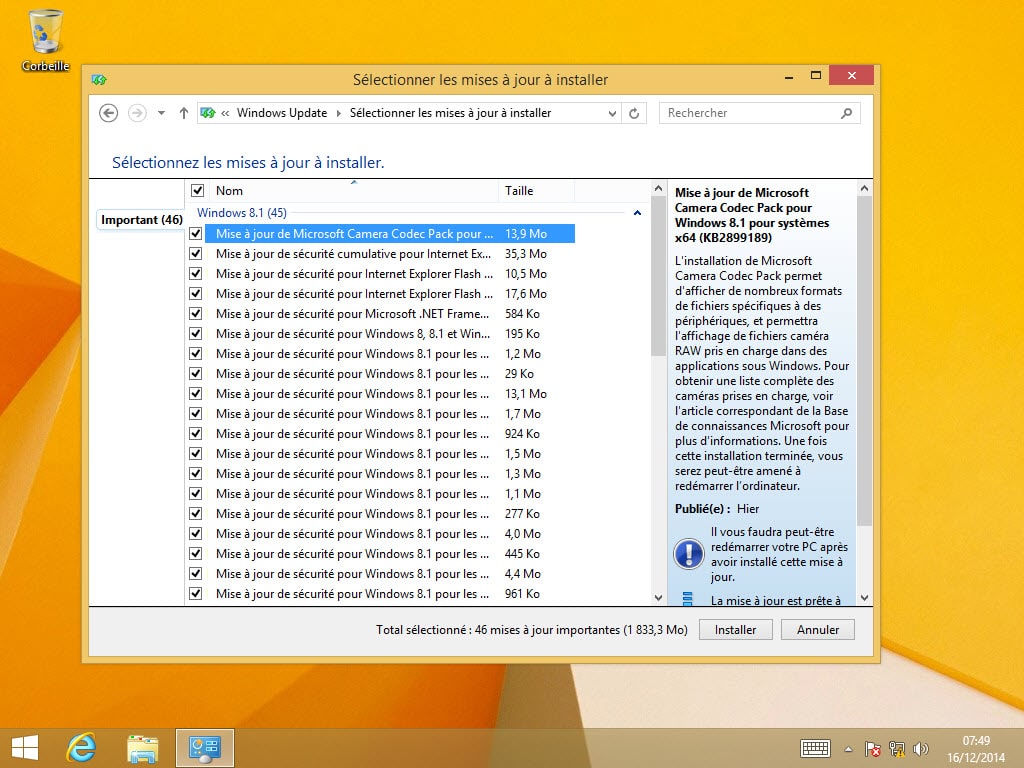Viewport: 1024px width, 768px height.
Task: Uncheck the 1,1 Mo update checkbox
Action: (195, 494)
